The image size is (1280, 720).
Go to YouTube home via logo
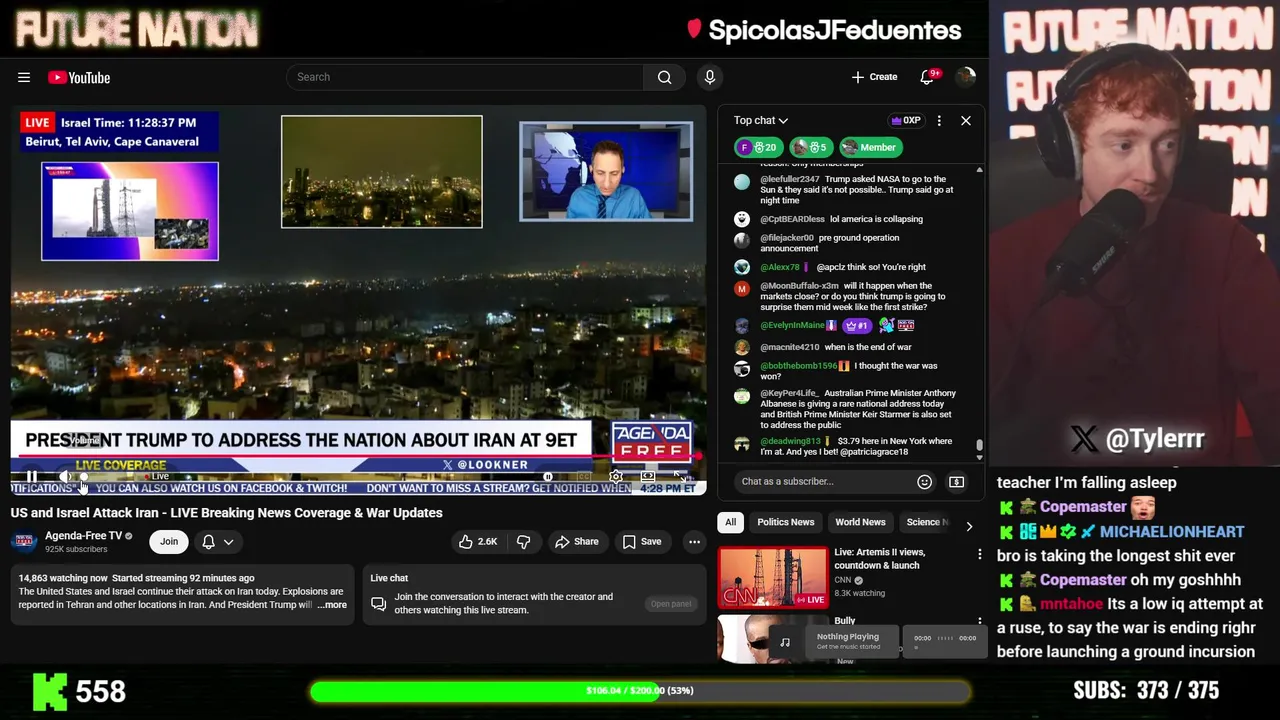pyautogui.click(x=79, y=77)
